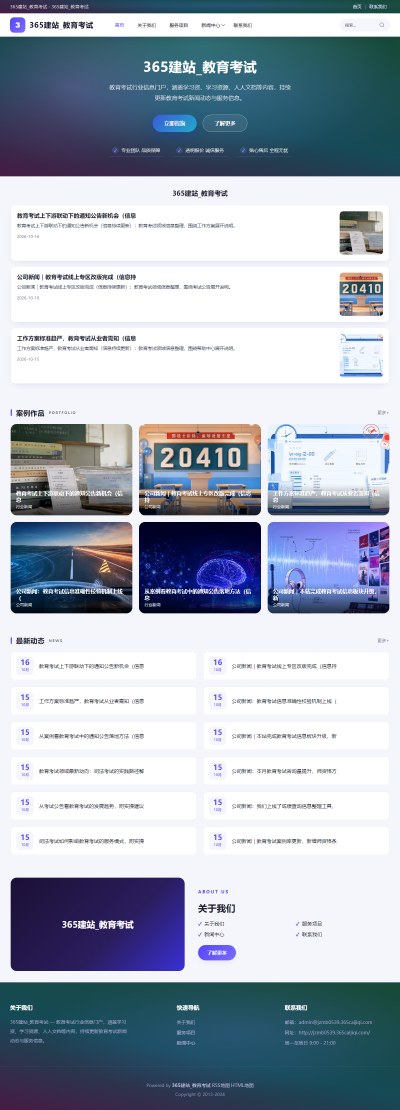Click the 20410 thumbnail in the article list
The width and height of the screenshot is (400, 1110).
(361, 294)
